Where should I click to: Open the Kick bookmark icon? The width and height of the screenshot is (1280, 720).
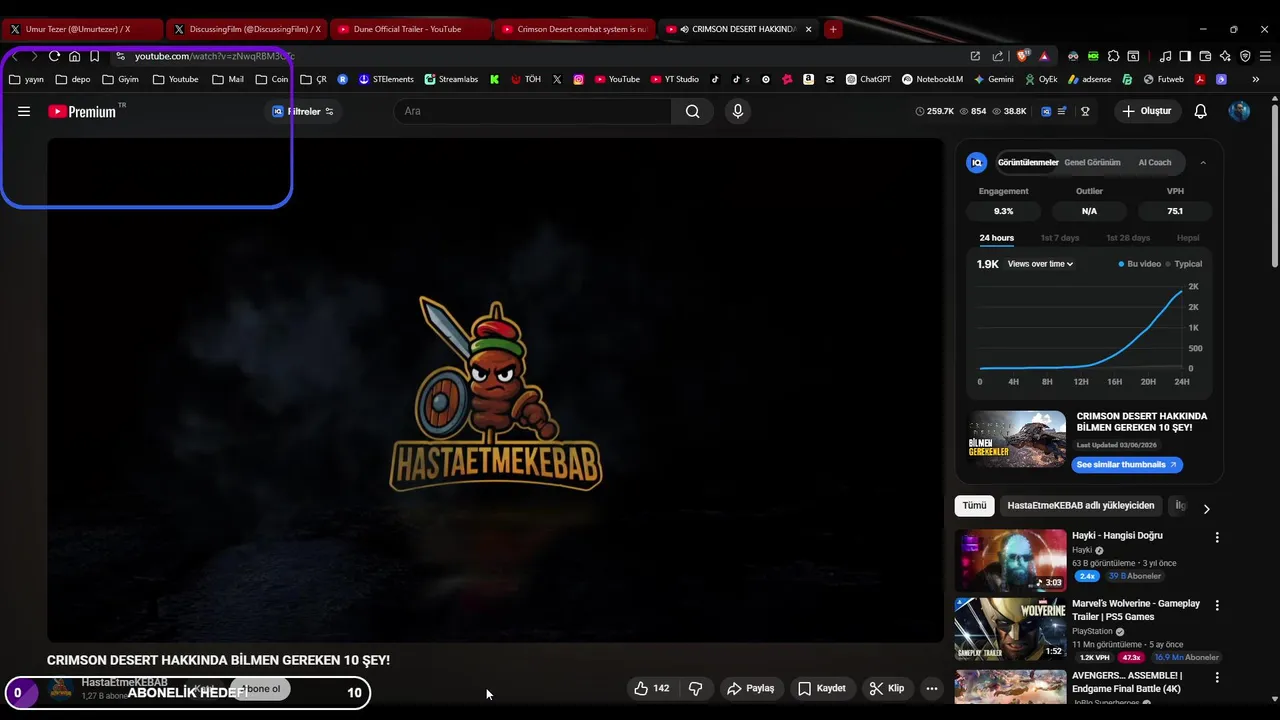[494, 79]
